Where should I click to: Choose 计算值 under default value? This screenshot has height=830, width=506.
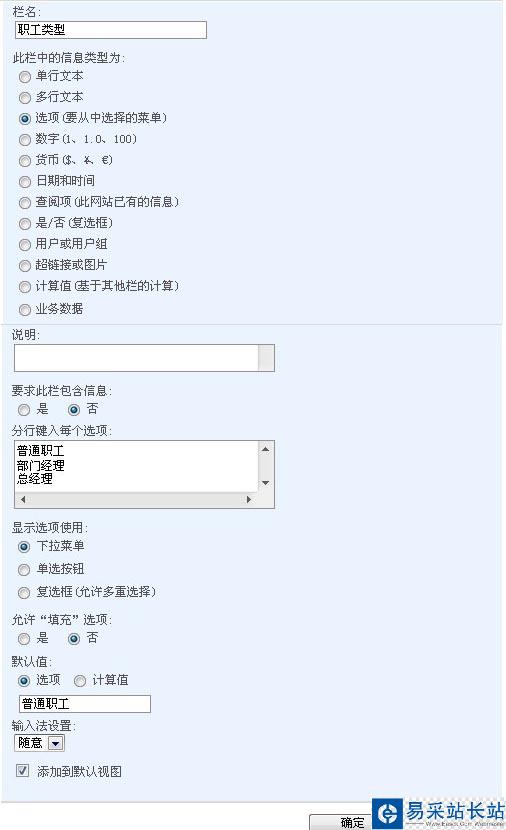click(x=80, y=681)
